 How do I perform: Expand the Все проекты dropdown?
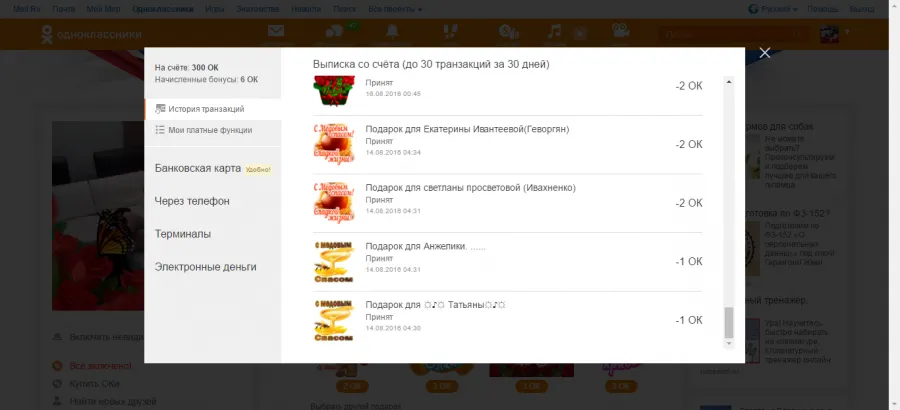click(395, 9)
